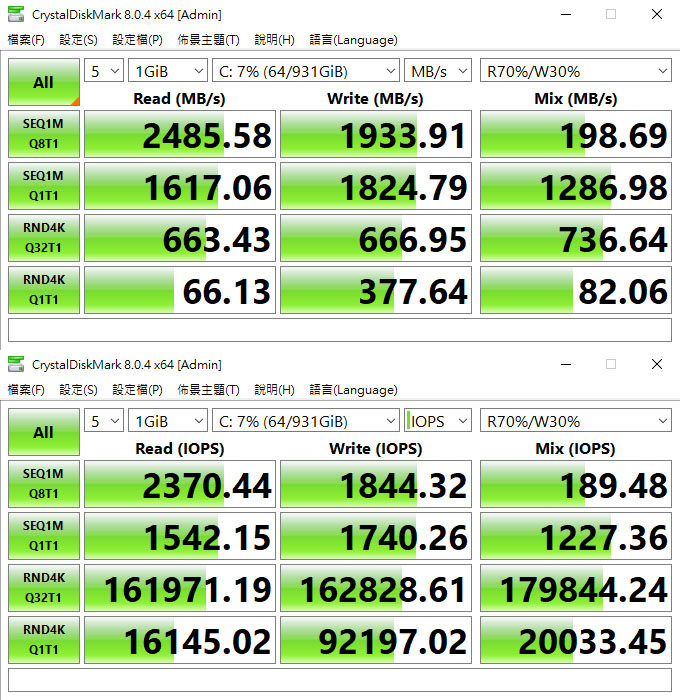Open 1GiB test size dropdown in bottom window
The image size is (680, 700).
point(168,421)
